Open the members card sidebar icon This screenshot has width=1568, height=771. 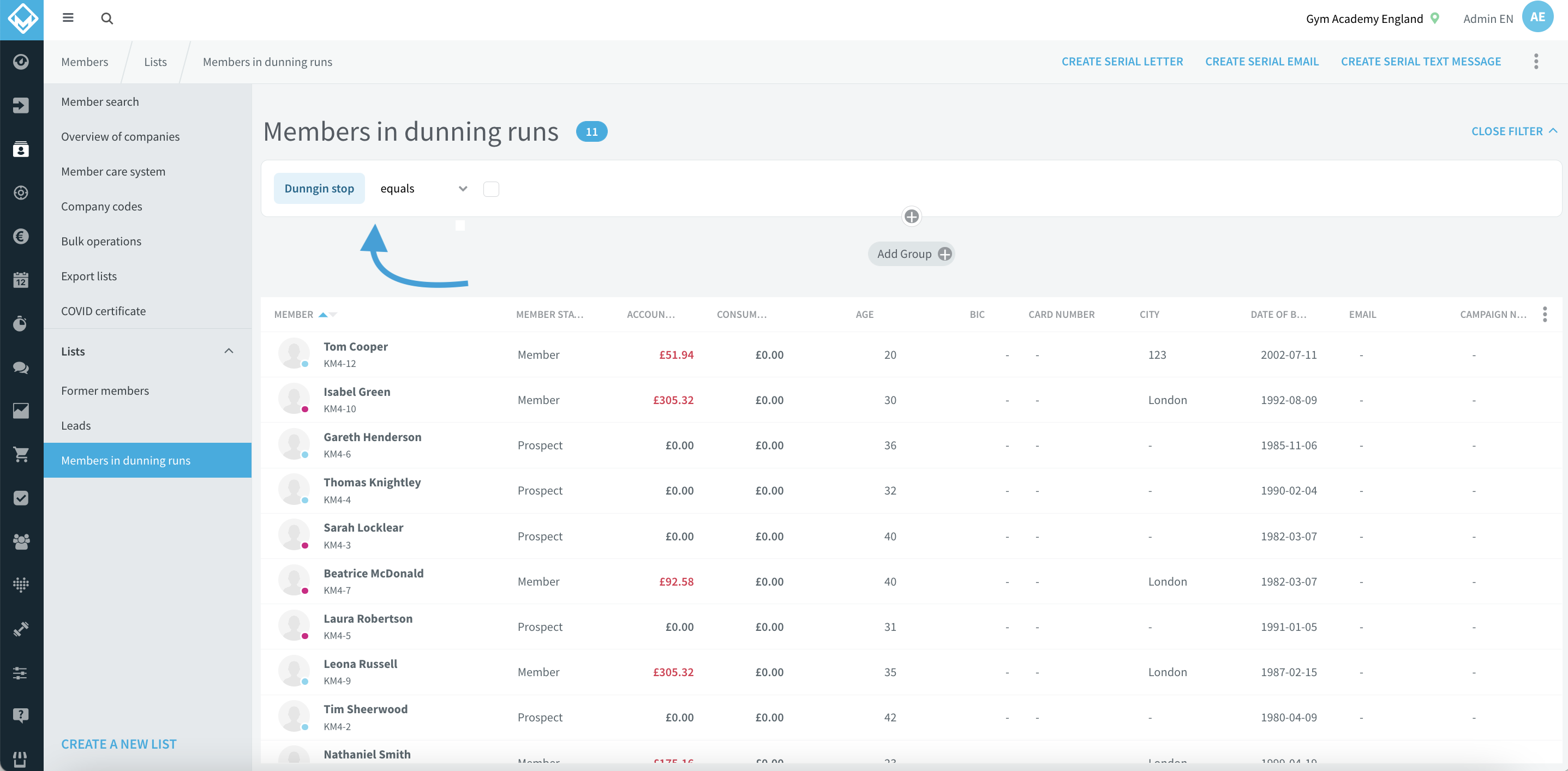(x=21, y=149)
